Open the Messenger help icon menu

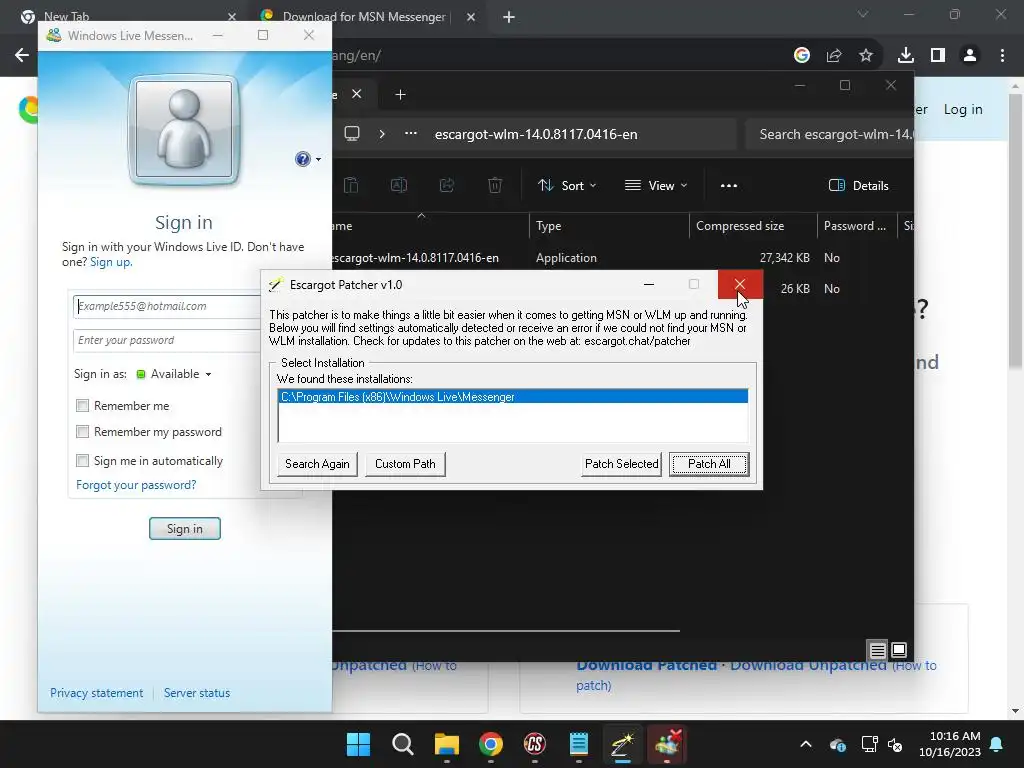pyautogui.click(x=307, y=159)
